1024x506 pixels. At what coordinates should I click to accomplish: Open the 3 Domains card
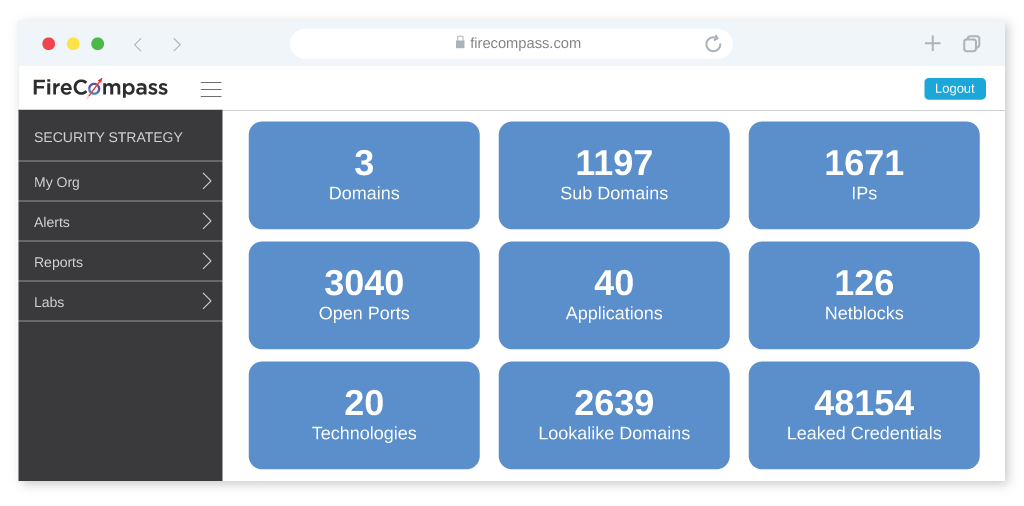tap(364, 175)
